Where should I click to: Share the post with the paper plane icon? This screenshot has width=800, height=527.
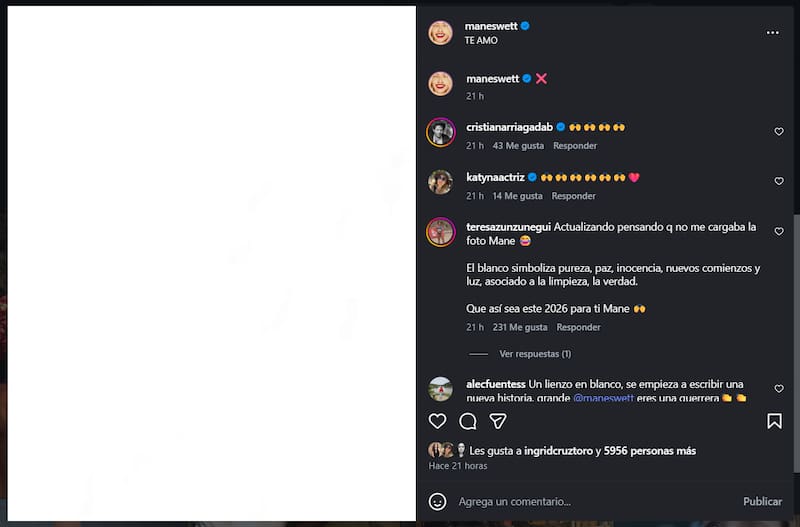tap(498, 421)
